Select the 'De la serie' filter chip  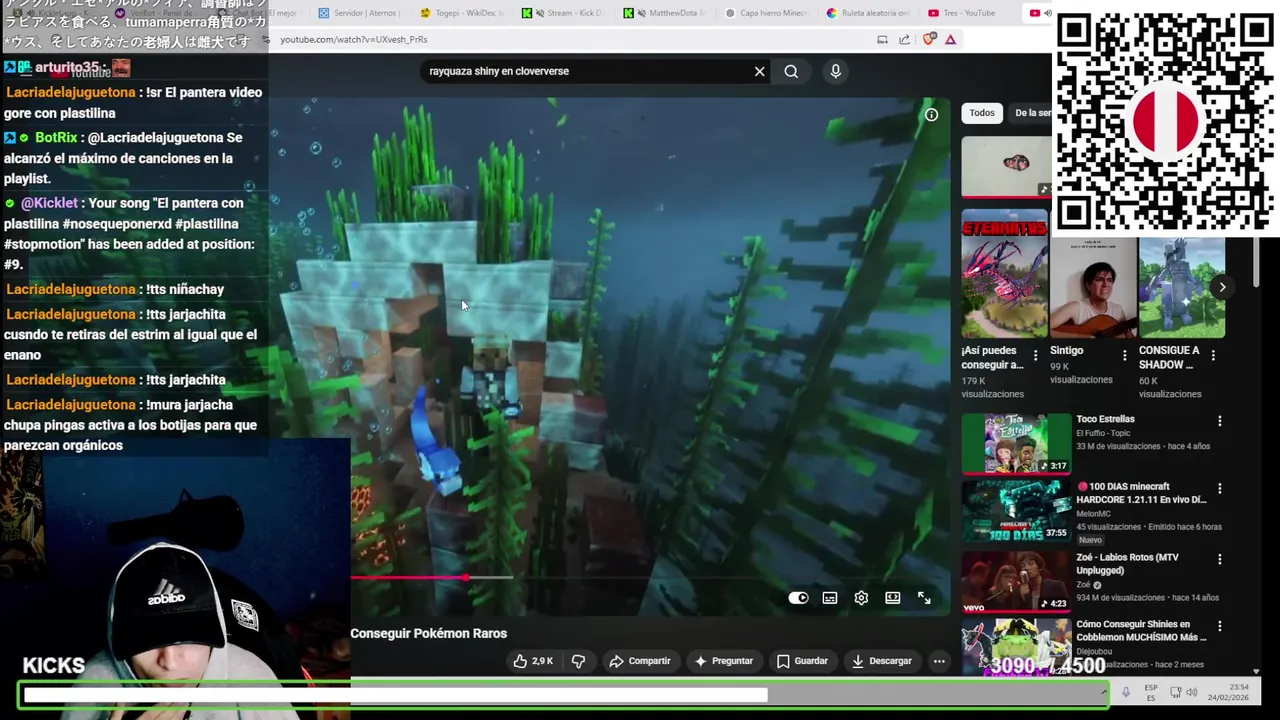[x=1032, y=113]
